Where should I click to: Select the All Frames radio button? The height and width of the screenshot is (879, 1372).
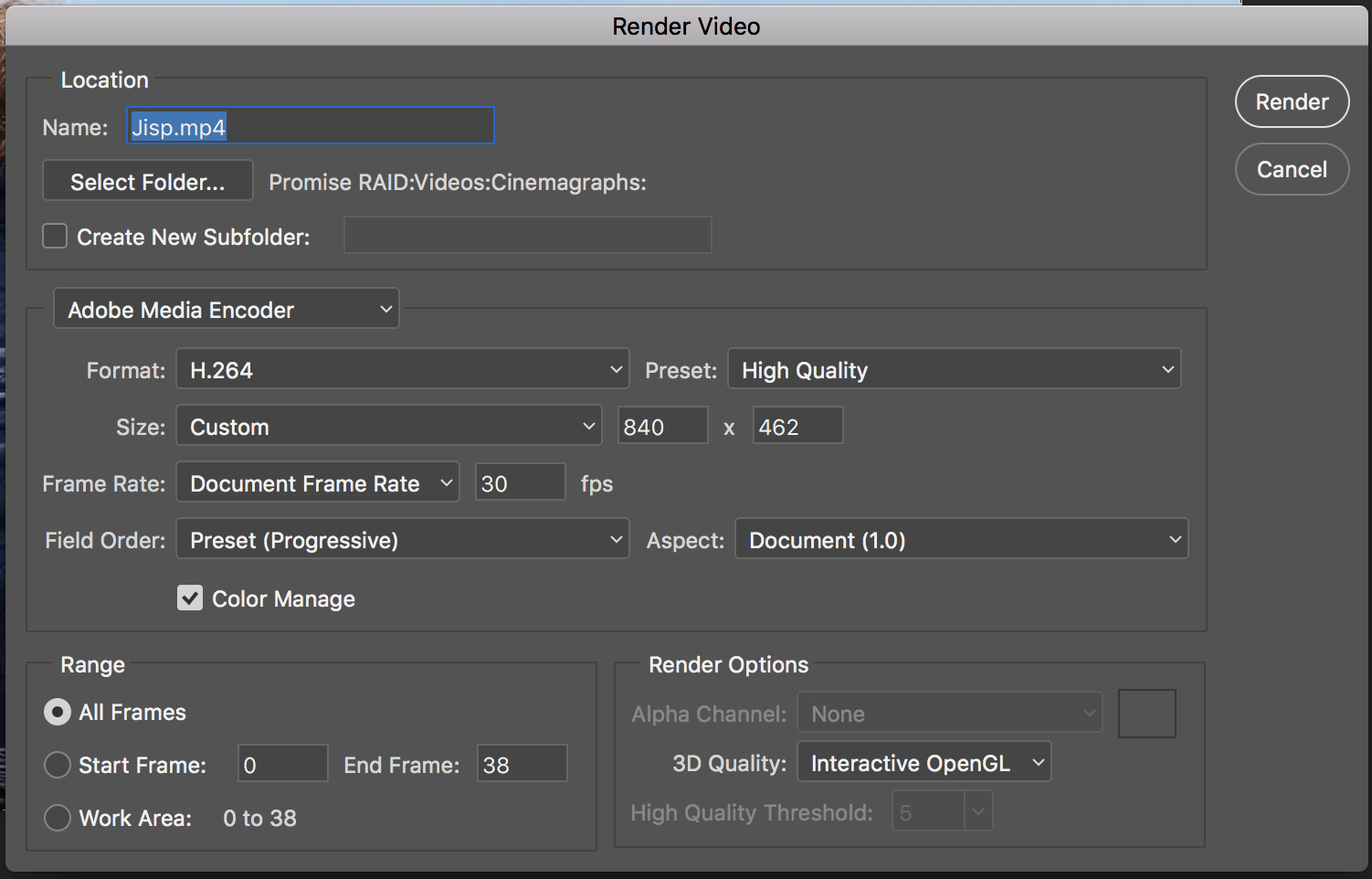click(58, 712)
